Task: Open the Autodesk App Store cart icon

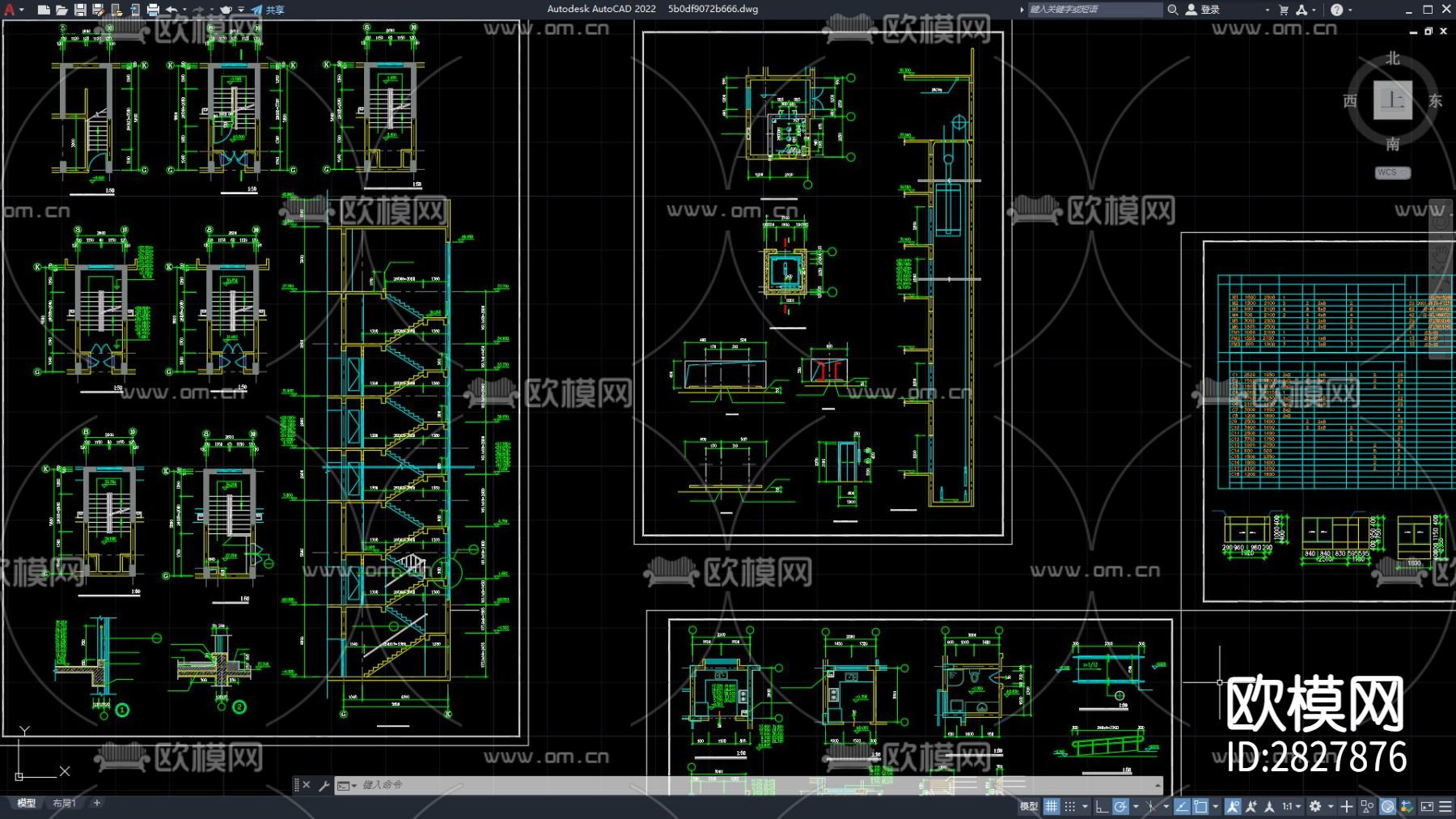Action: (1284, 10)
